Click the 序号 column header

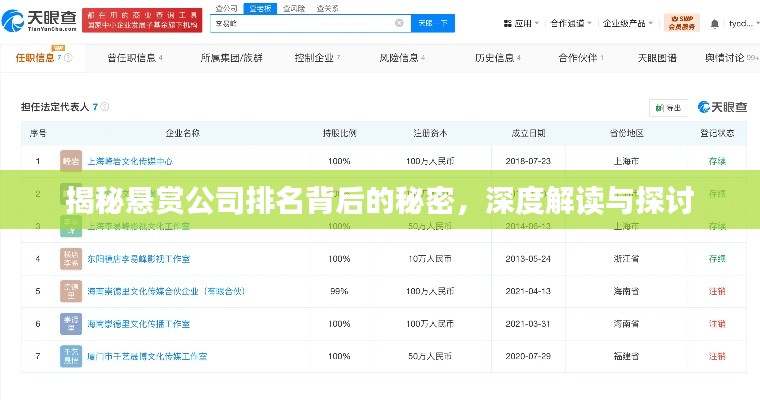click(x=38, y=133)
